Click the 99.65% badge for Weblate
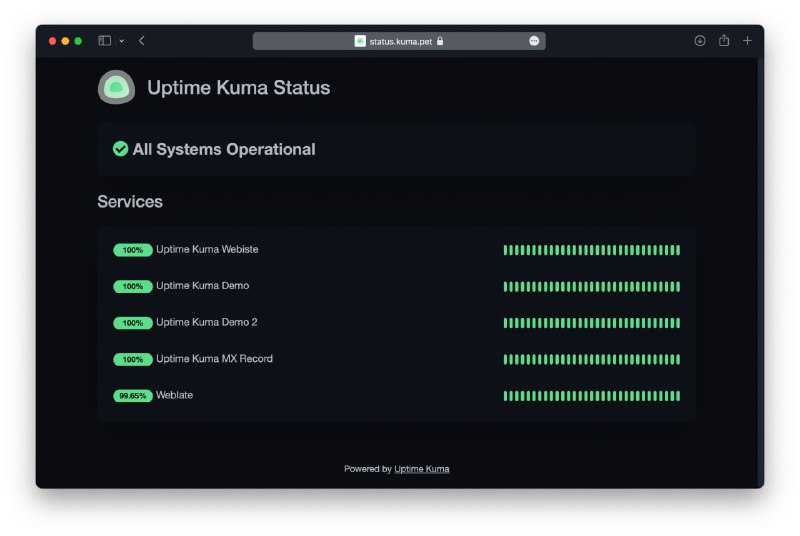 tap(133, 396)
